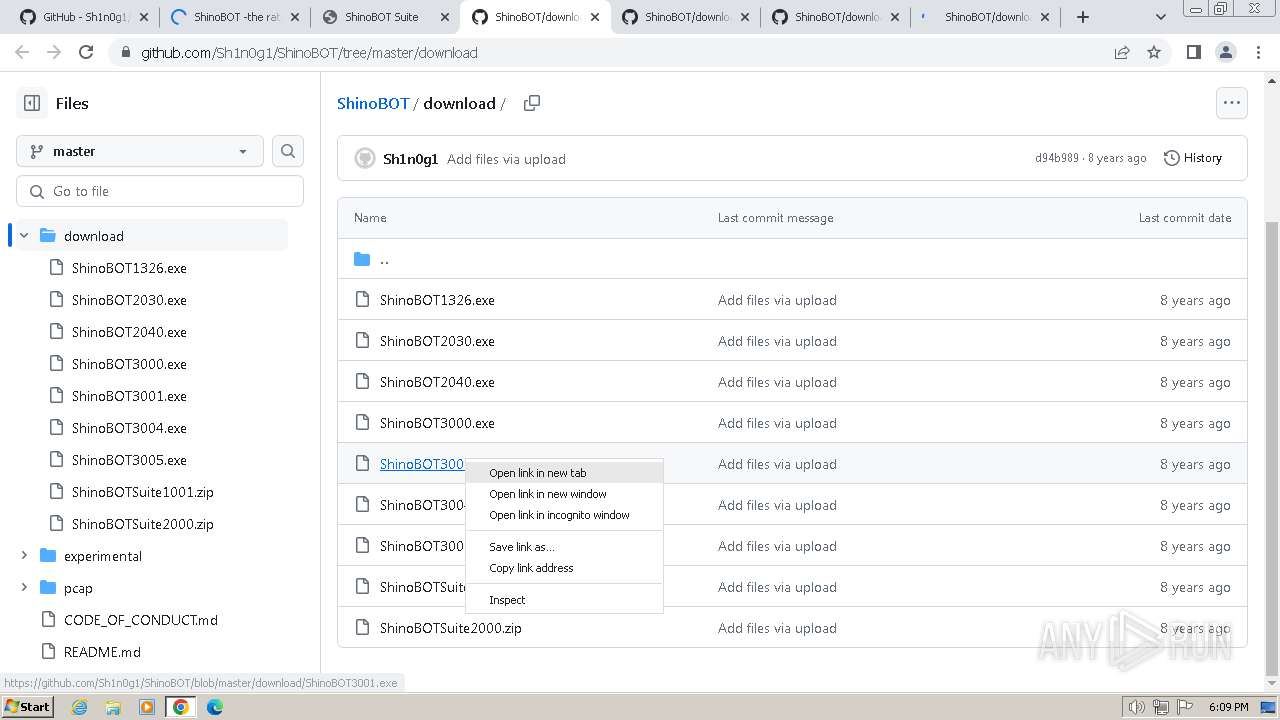Screen dimensions: 1280x720
Task: Choose Open link in new window
Action: pyautogui.click(x=564, y=494)
